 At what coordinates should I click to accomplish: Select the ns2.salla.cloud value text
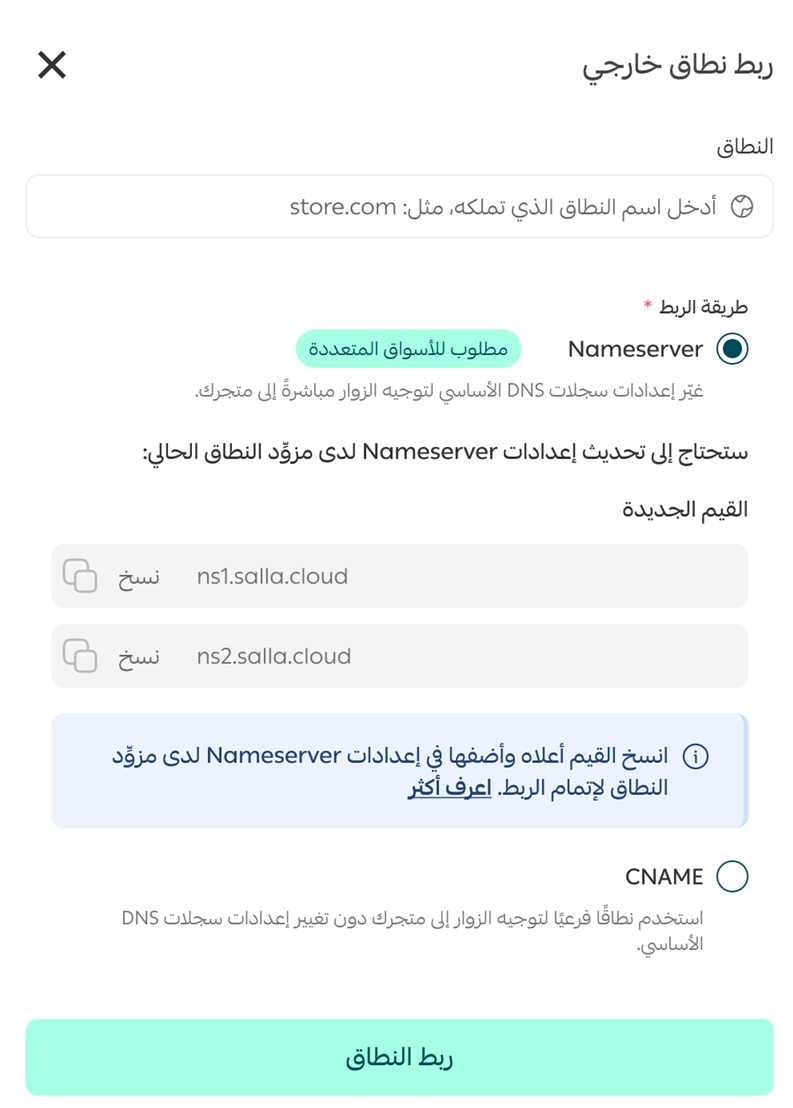(x=274, y=656)
